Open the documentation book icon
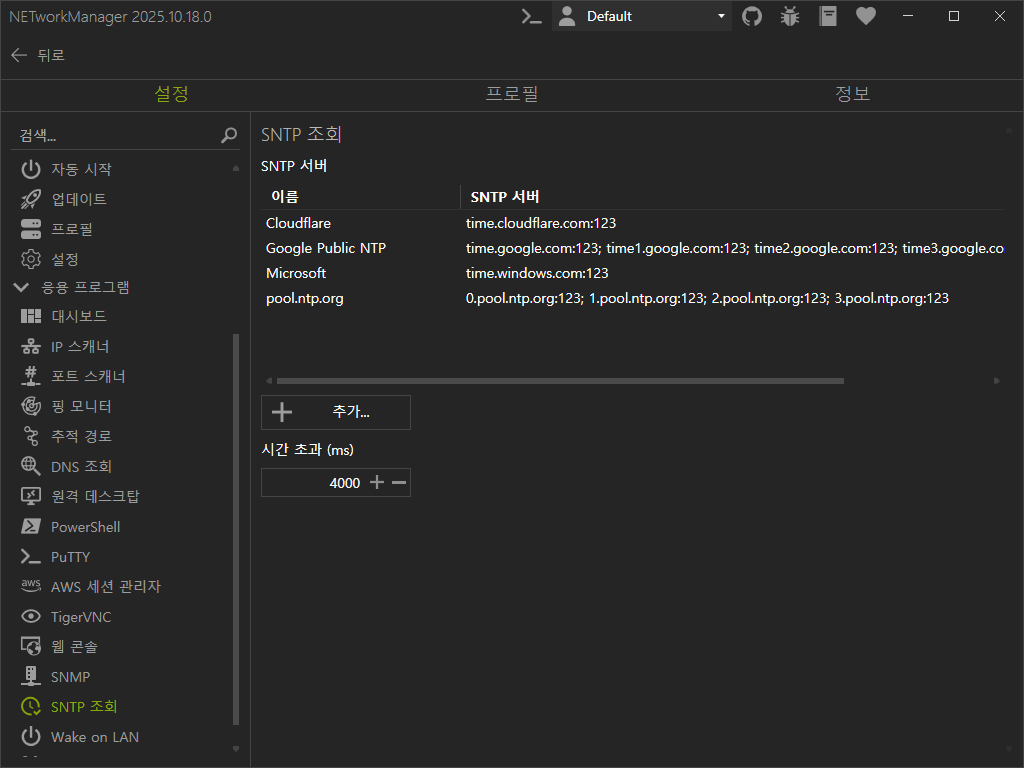This screenshot has height=768, width=1024. tap(827, 16)
